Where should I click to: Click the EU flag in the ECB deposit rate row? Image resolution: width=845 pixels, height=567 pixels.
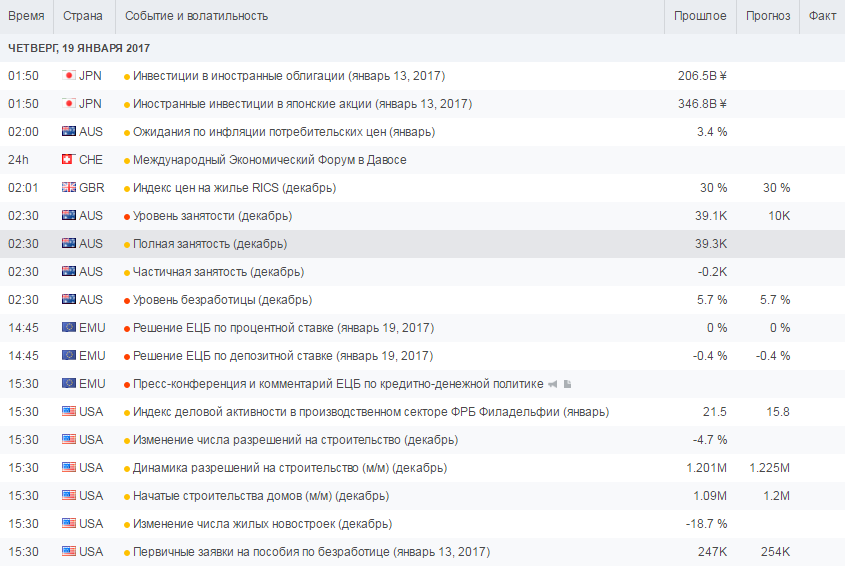69,356
